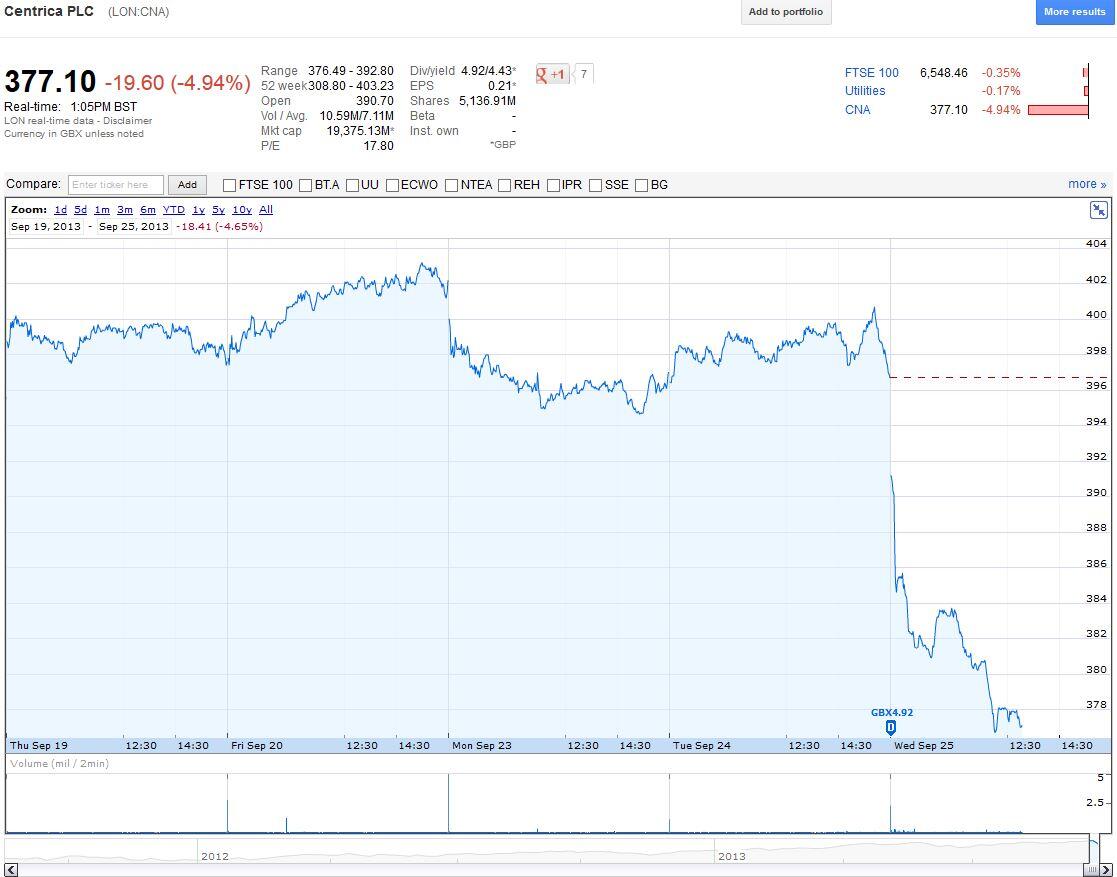Screen dimensions: 1117x877
Task: Click the -18.41 (-4.65%) range change
Action: pos(219,227)
